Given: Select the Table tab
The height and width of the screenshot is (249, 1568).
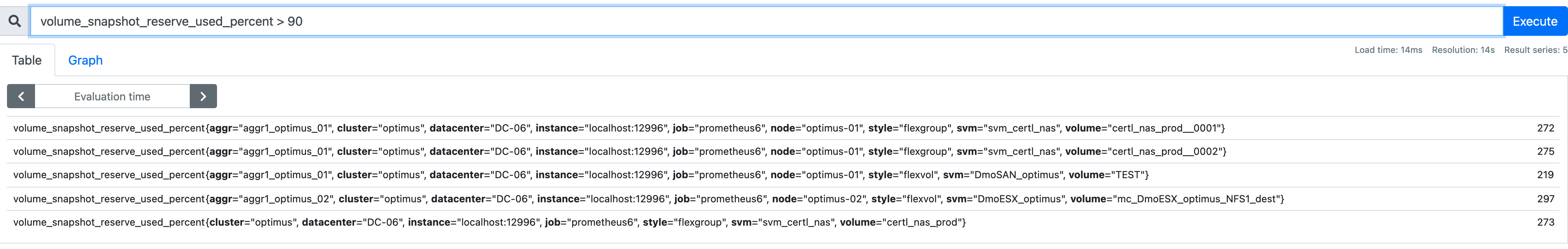Looking at the screenshot, I should 27,60.
